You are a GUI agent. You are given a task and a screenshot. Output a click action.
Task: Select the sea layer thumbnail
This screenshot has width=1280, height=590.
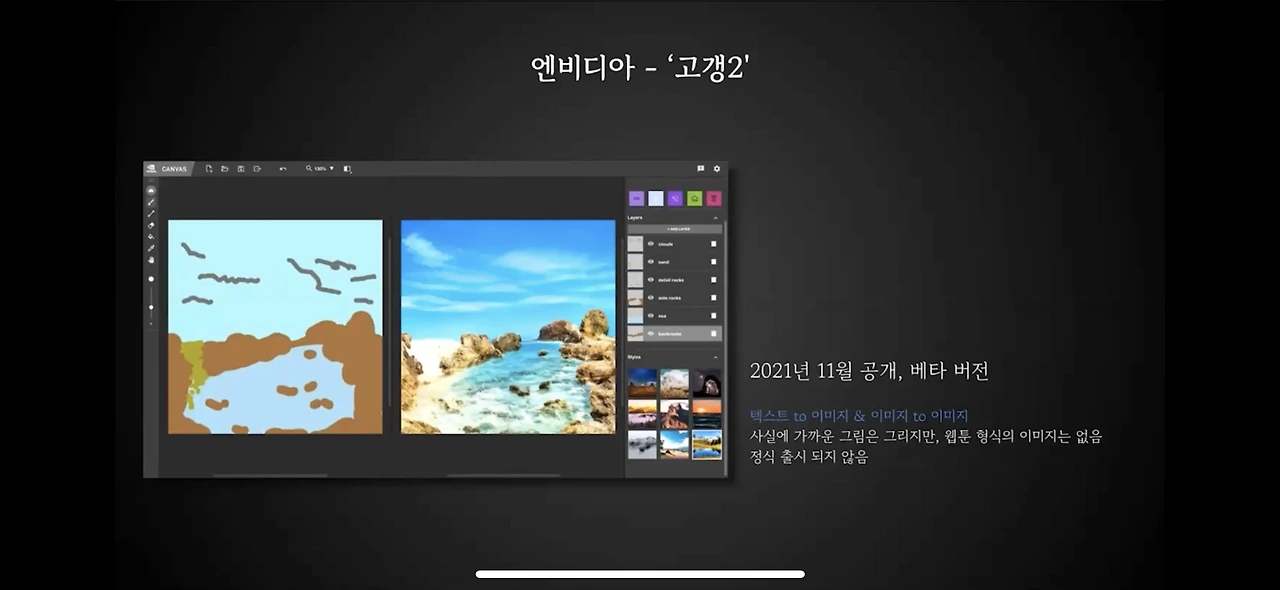635,316
